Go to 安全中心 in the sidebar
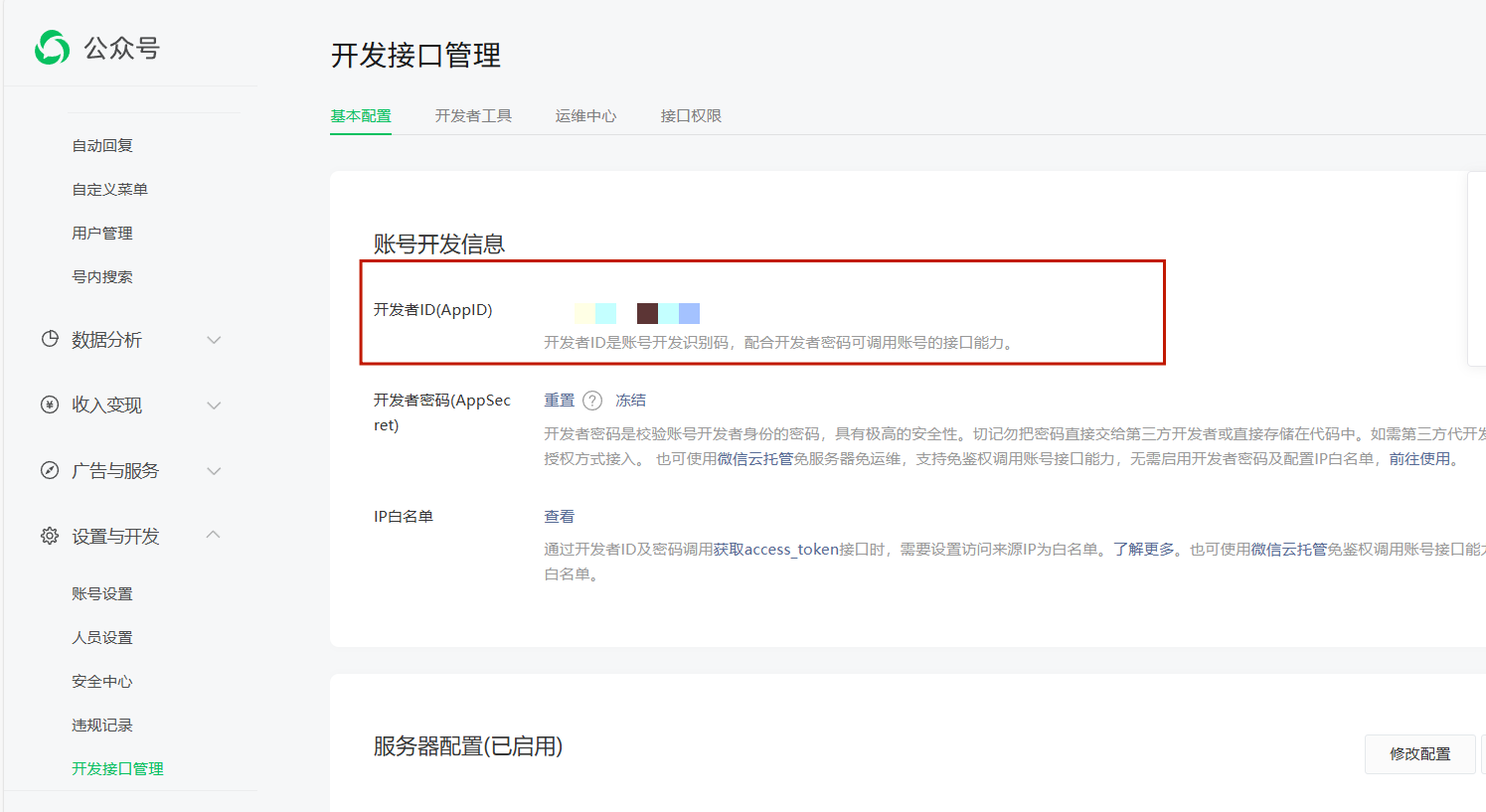The width and height of the screenshot is (1486, 812). [x=101, y=682]
